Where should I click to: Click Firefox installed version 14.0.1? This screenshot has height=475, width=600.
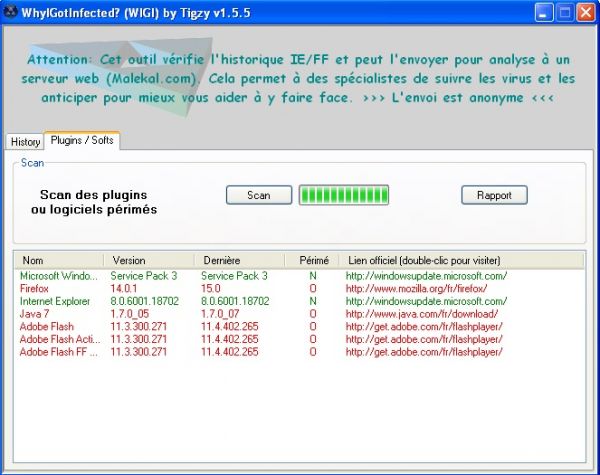tap(124, 289)
